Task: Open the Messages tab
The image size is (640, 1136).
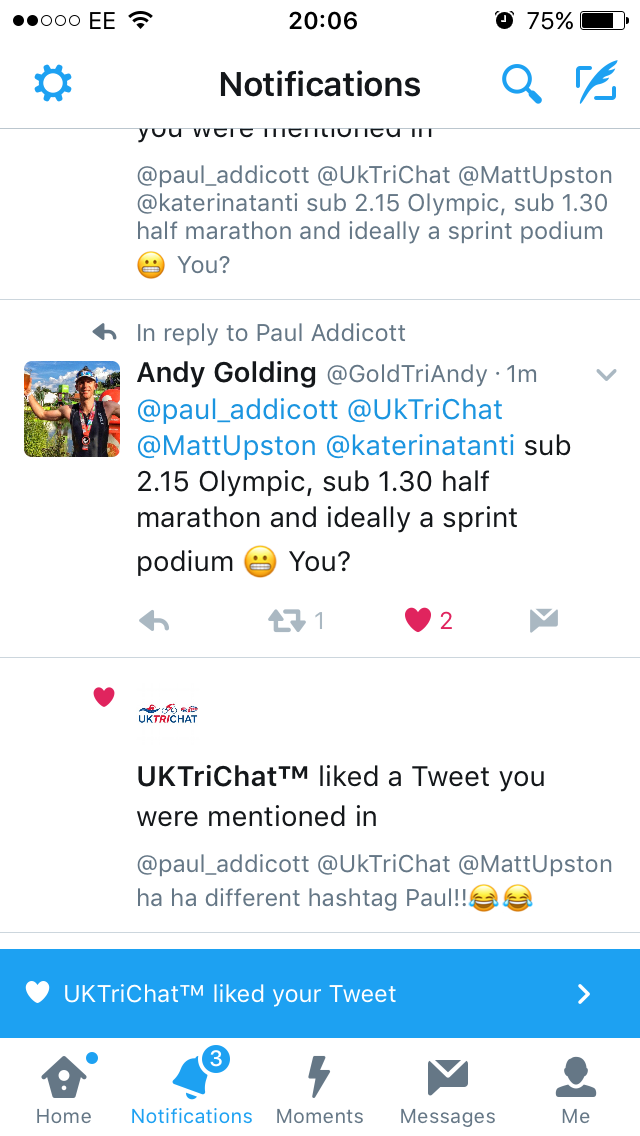Action: [x=447, y=1088]
